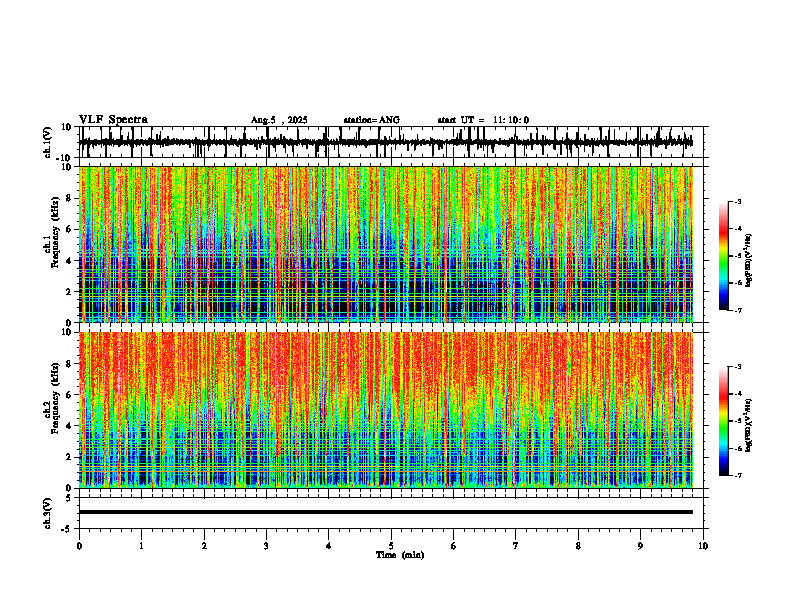Click the ch.1 color scale 'log(PSD)' label
This screenshot has width=792, height=612.
coord(749,261)
